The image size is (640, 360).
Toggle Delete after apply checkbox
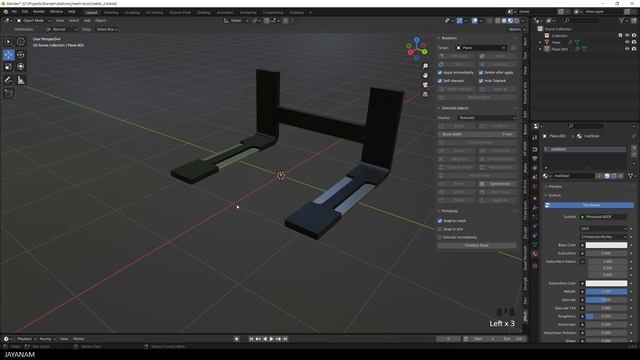pos(481,73)
